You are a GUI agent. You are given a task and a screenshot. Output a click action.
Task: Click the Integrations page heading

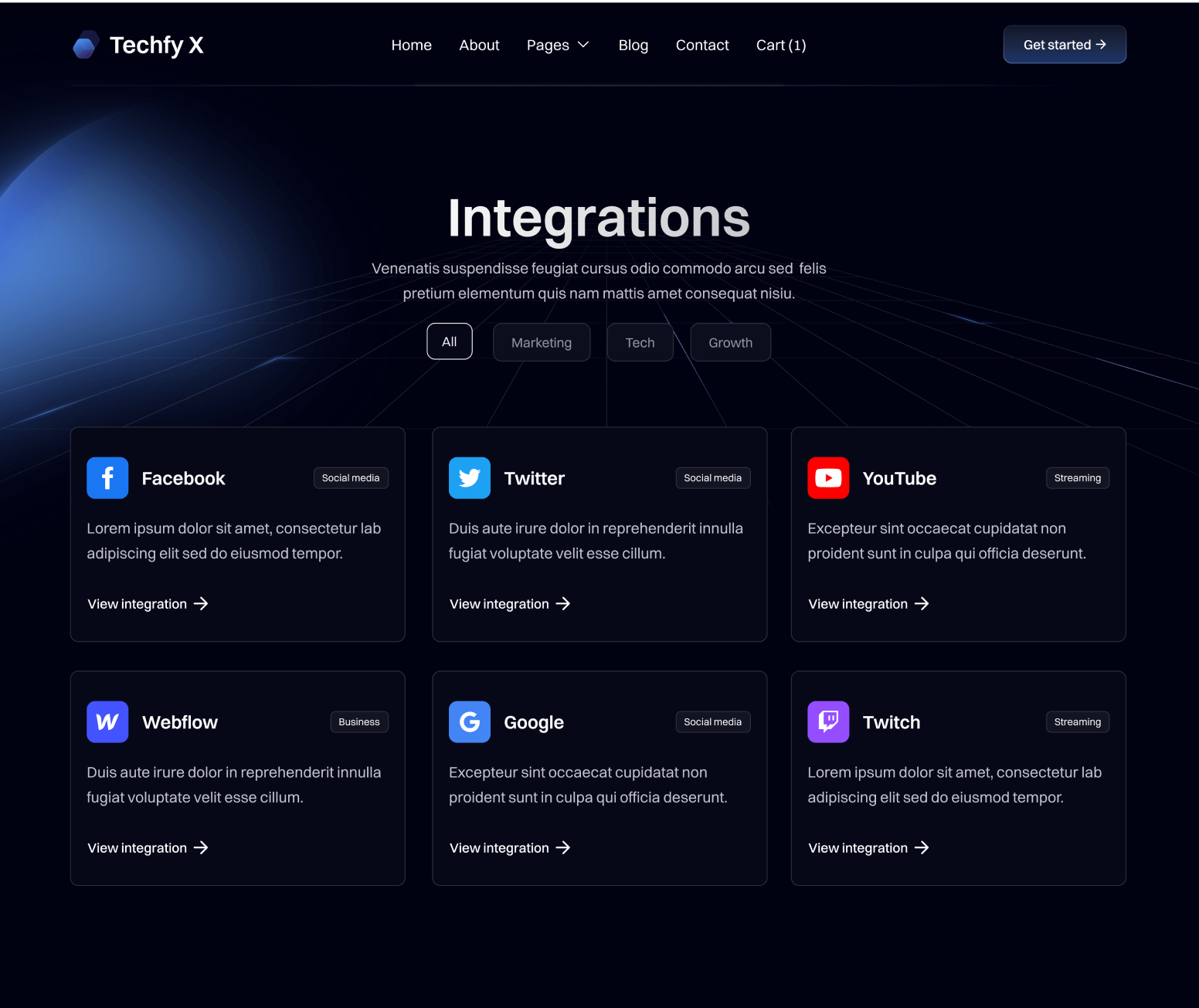(x=599, y=219)
